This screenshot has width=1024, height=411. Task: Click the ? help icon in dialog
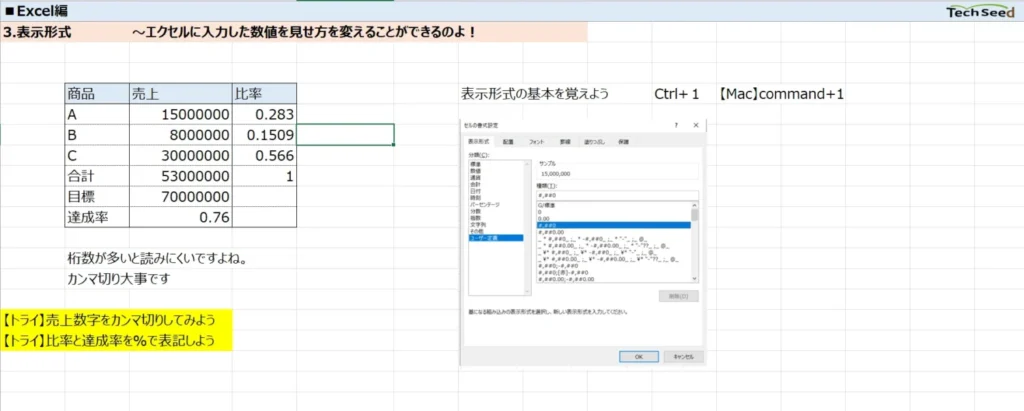click(x=677, y=125)
